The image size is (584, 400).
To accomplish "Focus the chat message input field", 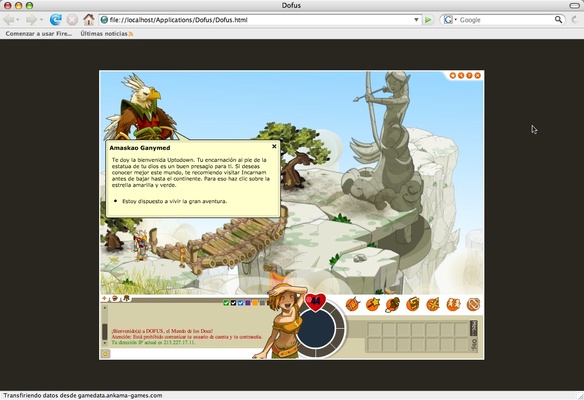I will [x=182, y=354].
